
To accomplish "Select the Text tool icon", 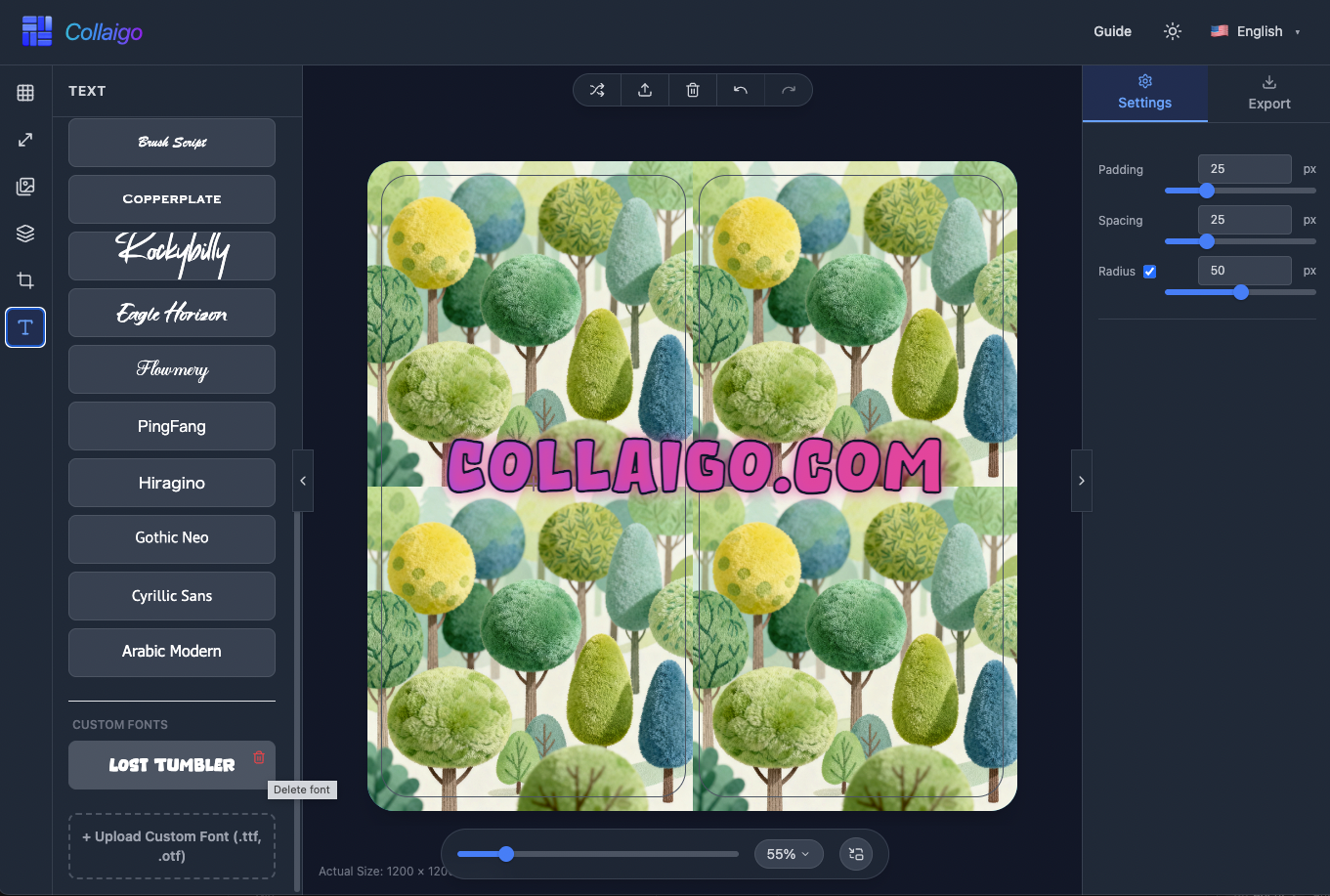I will [25, 327].
